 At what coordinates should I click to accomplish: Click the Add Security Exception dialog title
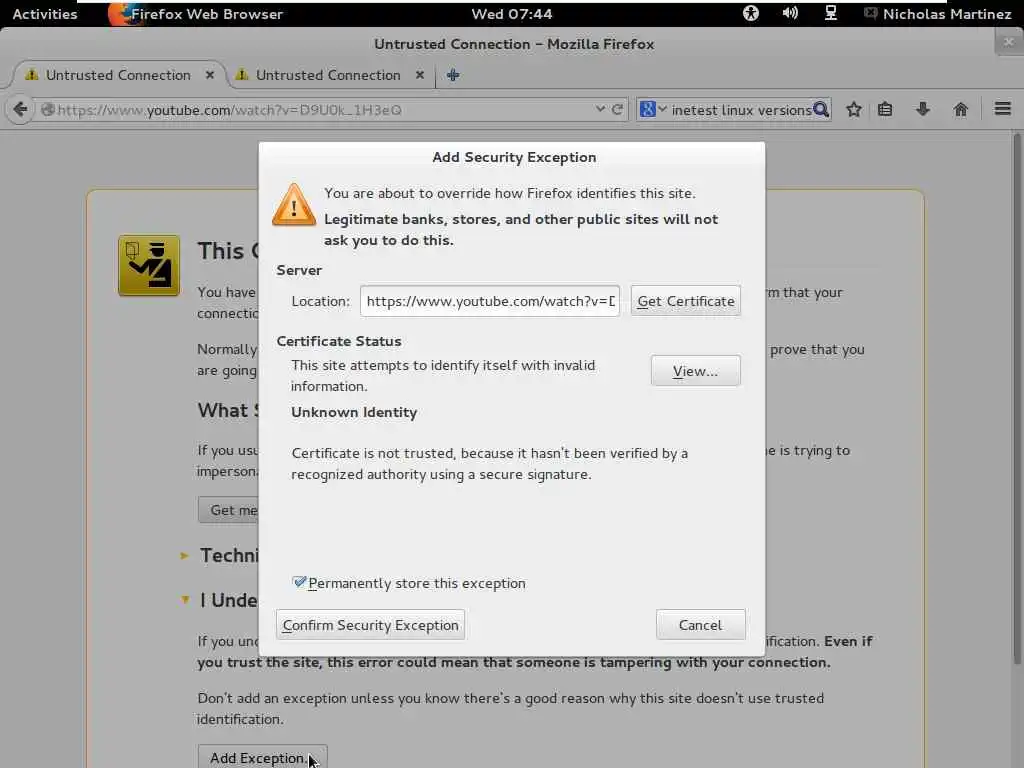click(514, 157)
